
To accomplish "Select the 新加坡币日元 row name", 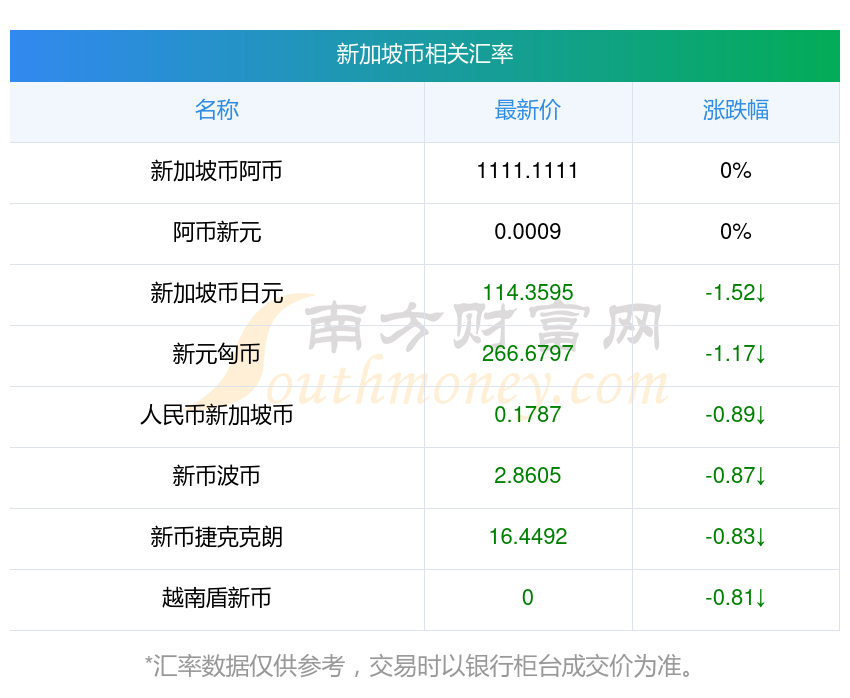I will [x=217, y=293].
